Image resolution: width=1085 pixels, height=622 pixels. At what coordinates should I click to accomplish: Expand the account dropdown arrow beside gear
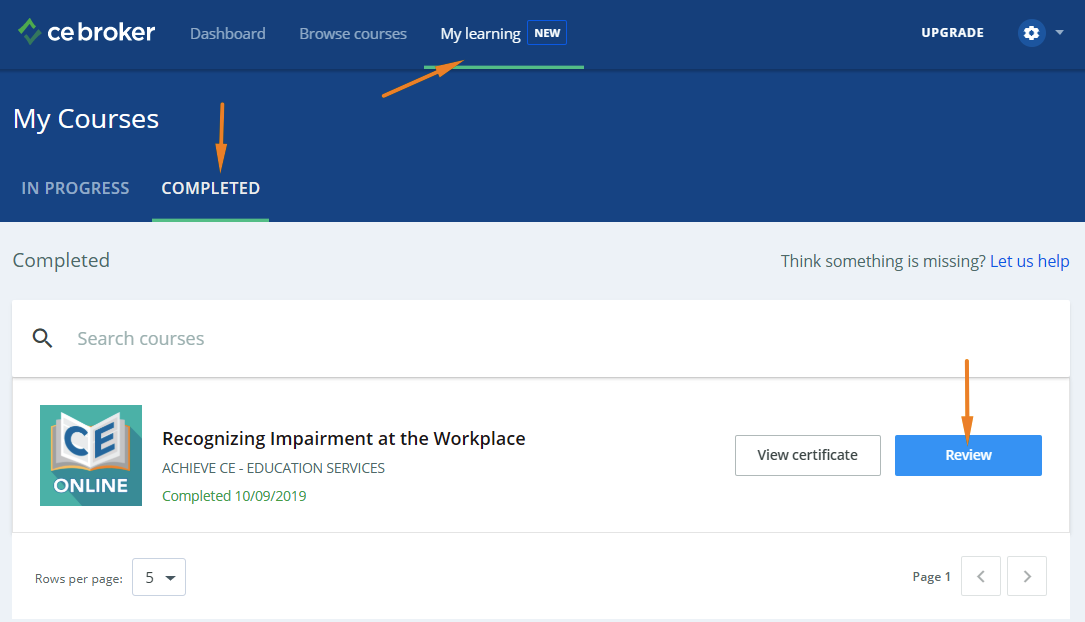(1059, 33)
